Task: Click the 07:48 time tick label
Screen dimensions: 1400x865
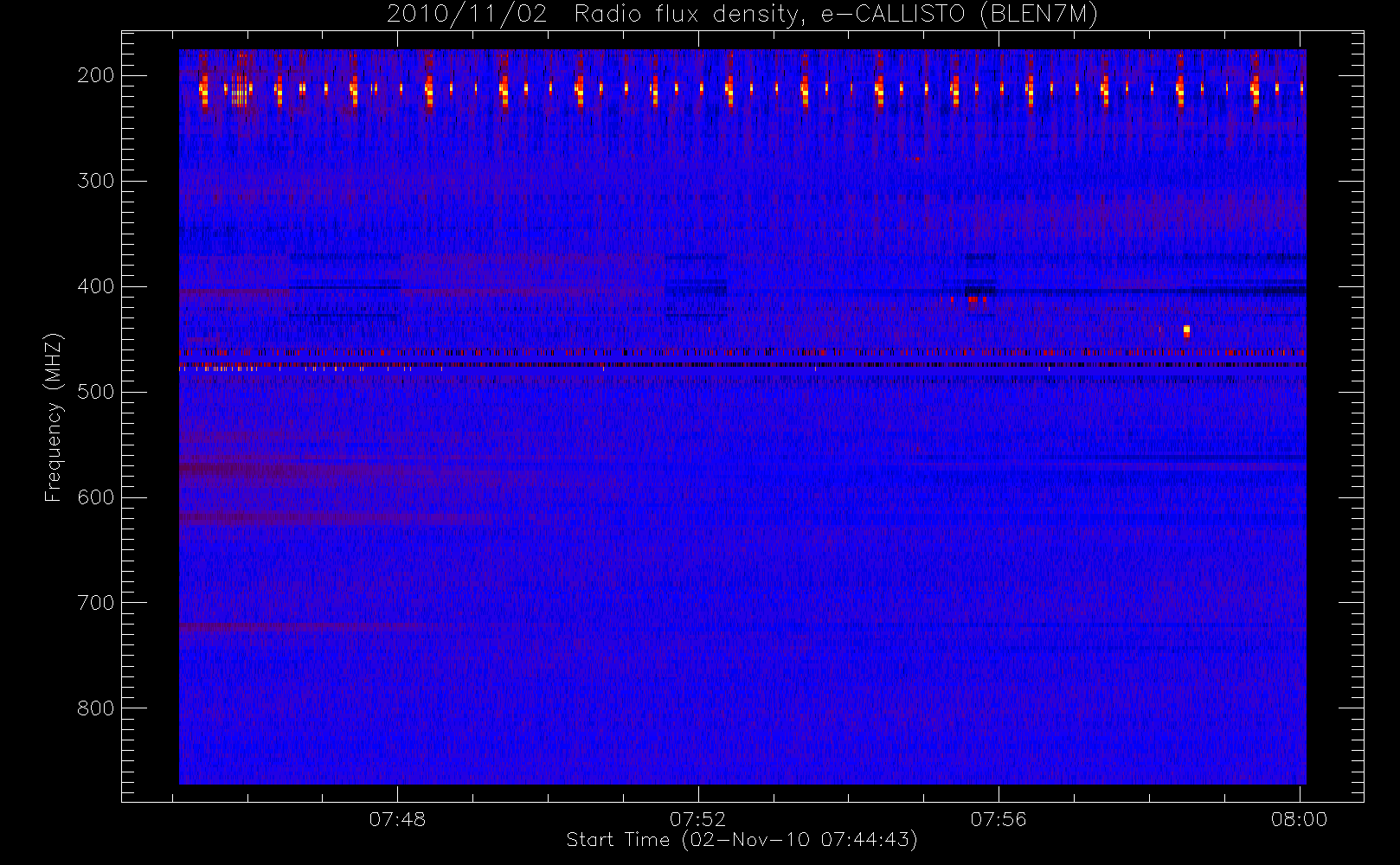Action: click(x=397, y=819)
